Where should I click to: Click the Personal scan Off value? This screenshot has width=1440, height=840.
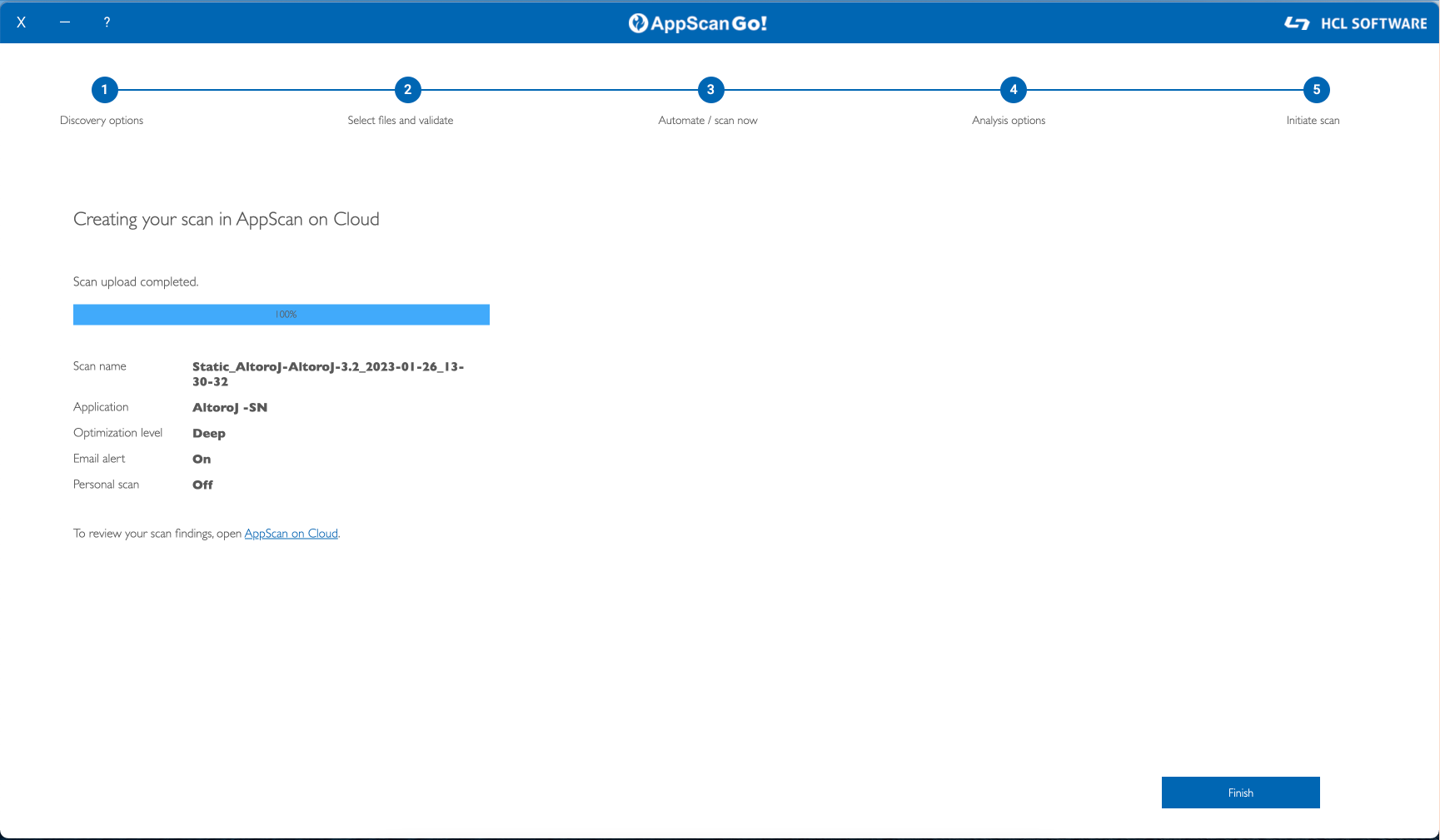[x=202, y=485]
